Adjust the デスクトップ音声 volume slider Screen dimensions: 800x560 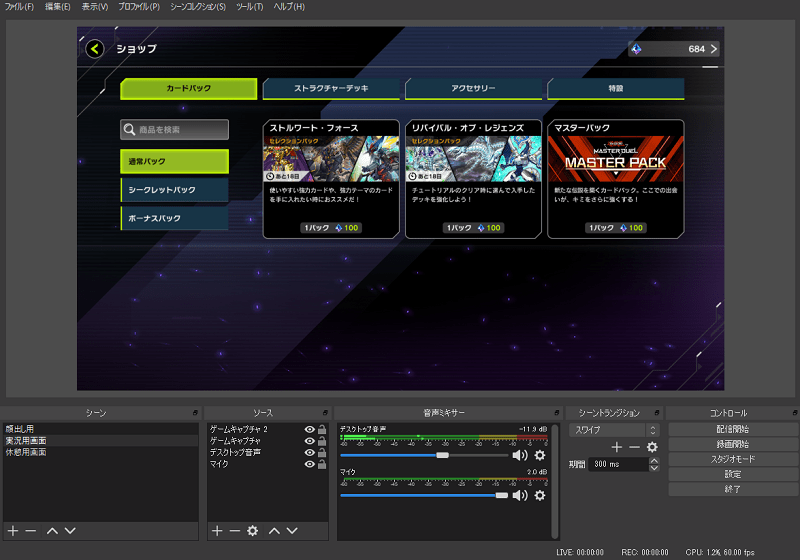pos(442,455)
